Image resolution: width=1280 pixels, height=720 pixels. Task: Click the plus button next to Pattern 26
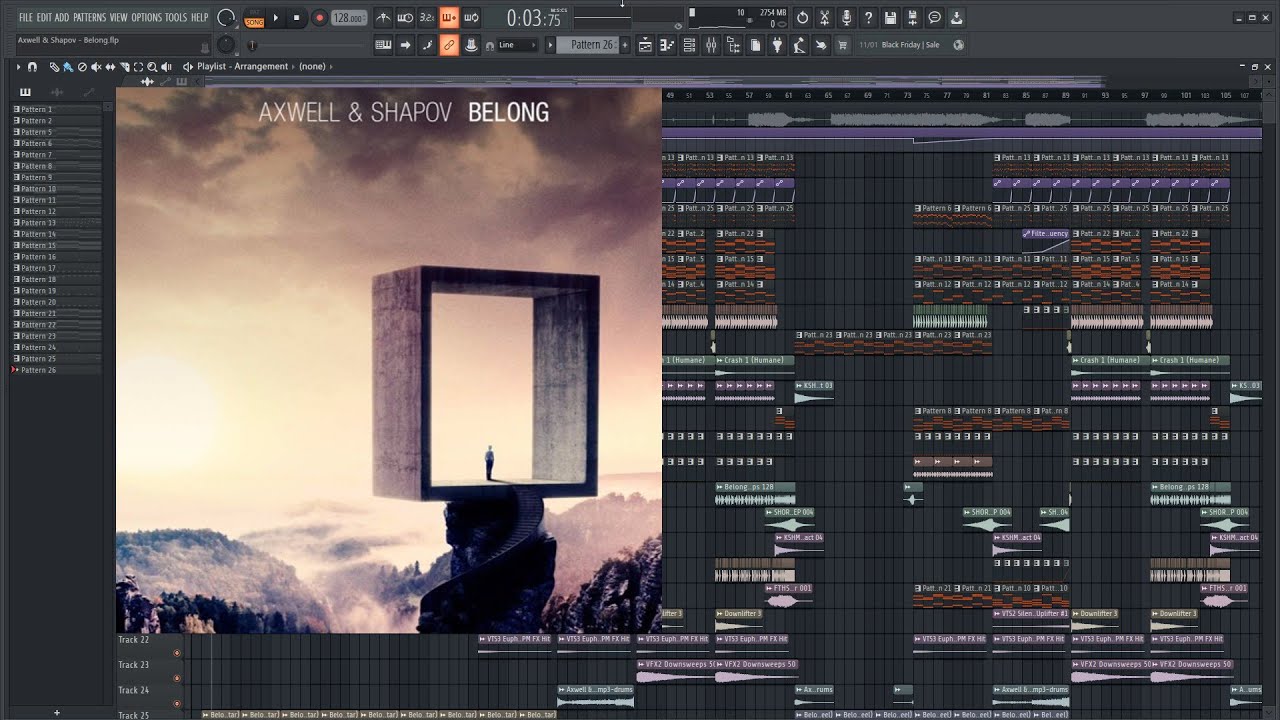pos(625,45)
